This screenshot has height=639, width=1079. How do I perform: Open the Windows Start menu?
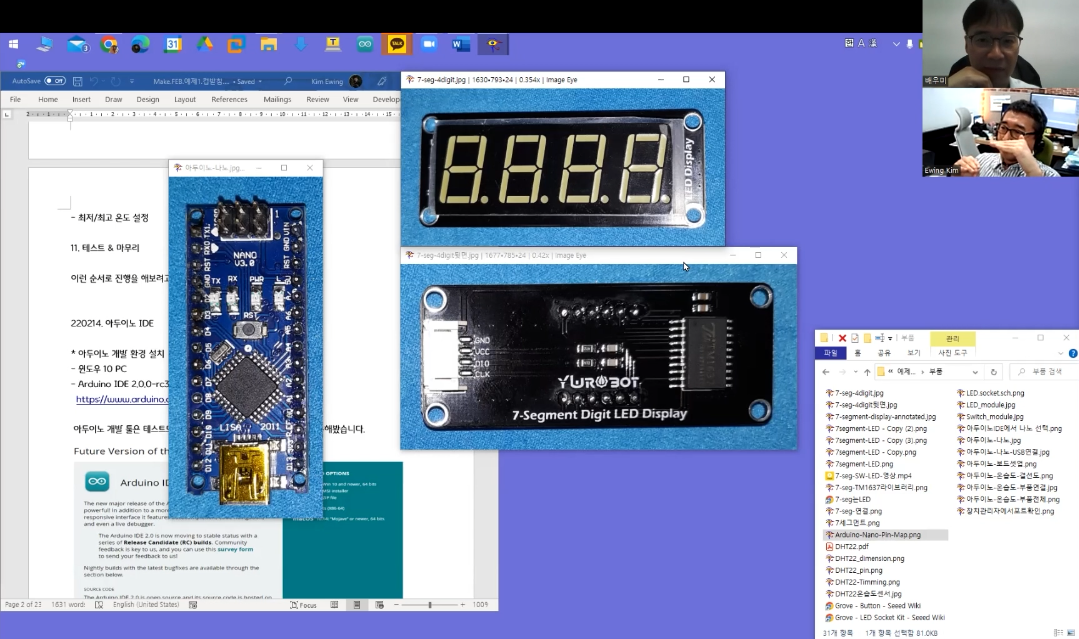[13, 45]
